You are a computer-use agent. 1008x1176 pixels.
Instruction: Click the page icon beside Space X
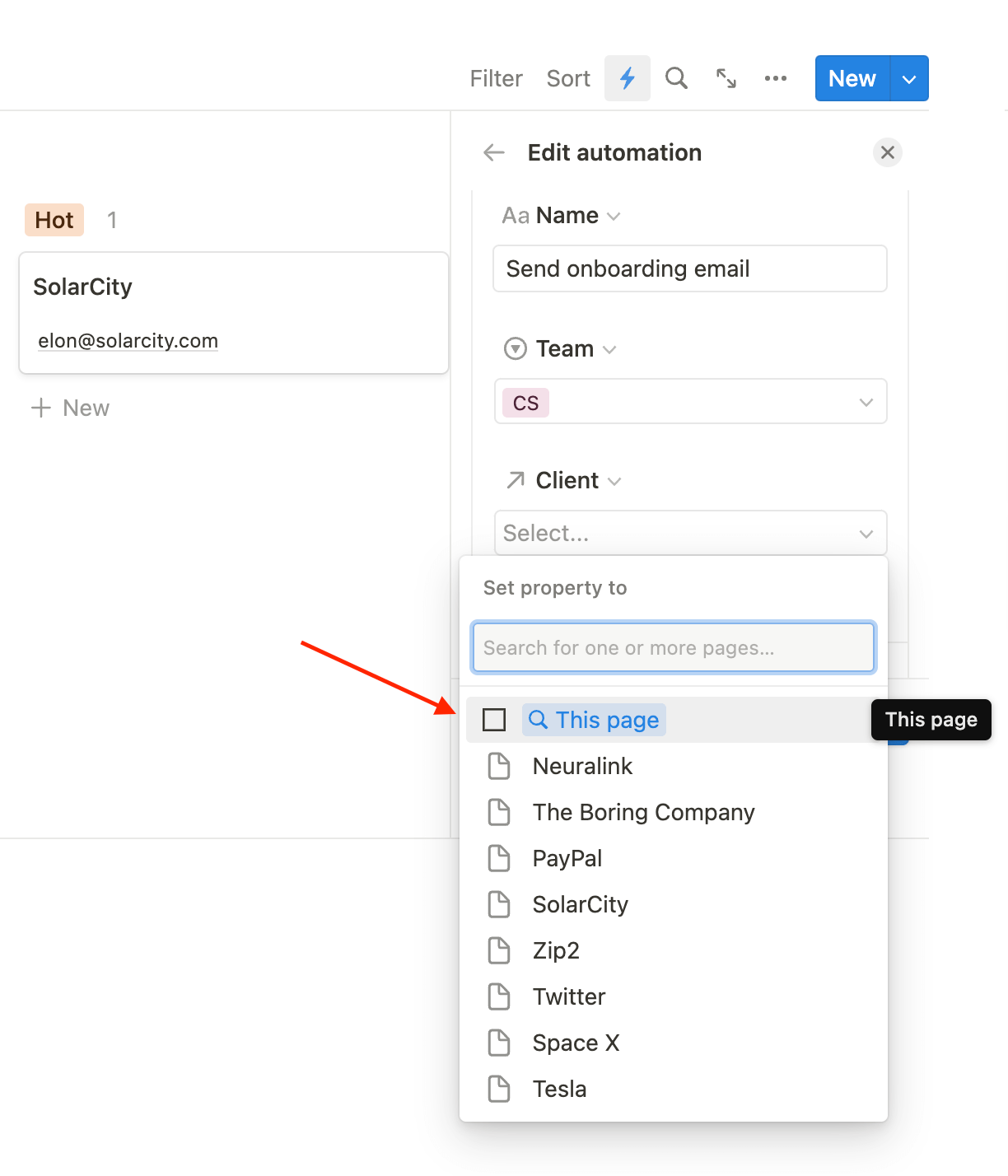499,1043
